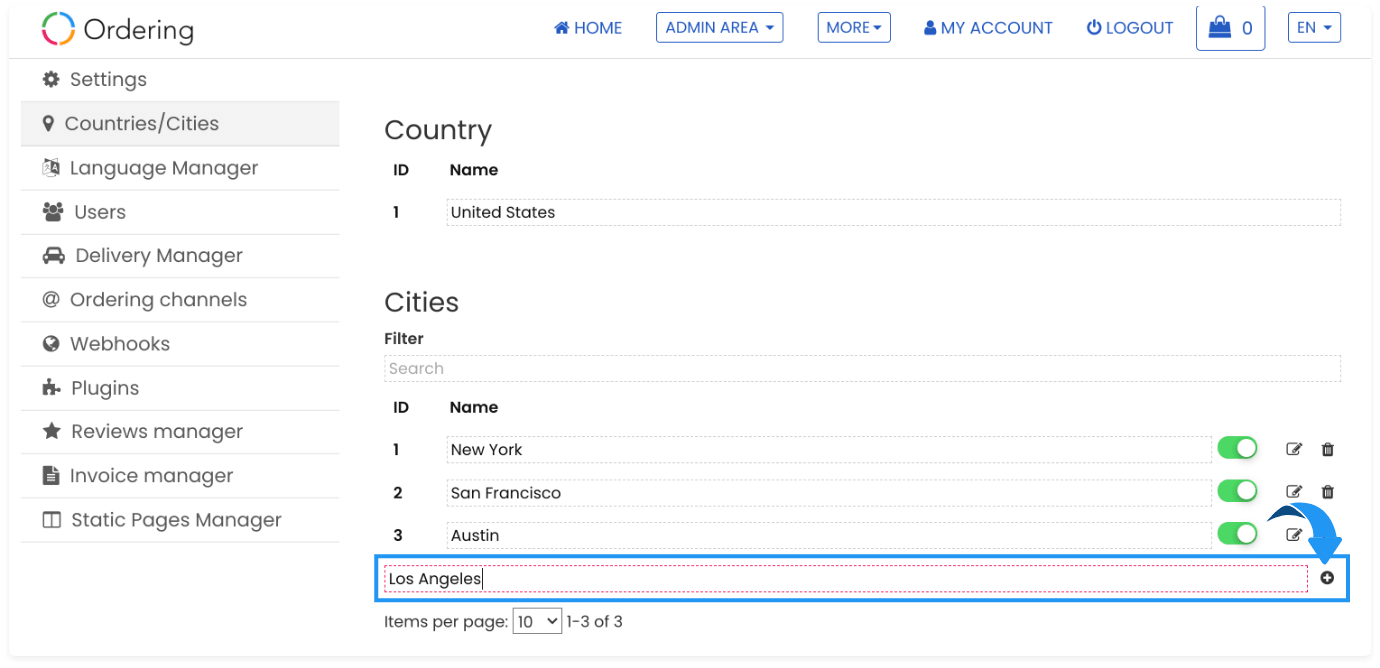Click the United States country name field
Screen dimensions: 1380x668
pos(893,212)
